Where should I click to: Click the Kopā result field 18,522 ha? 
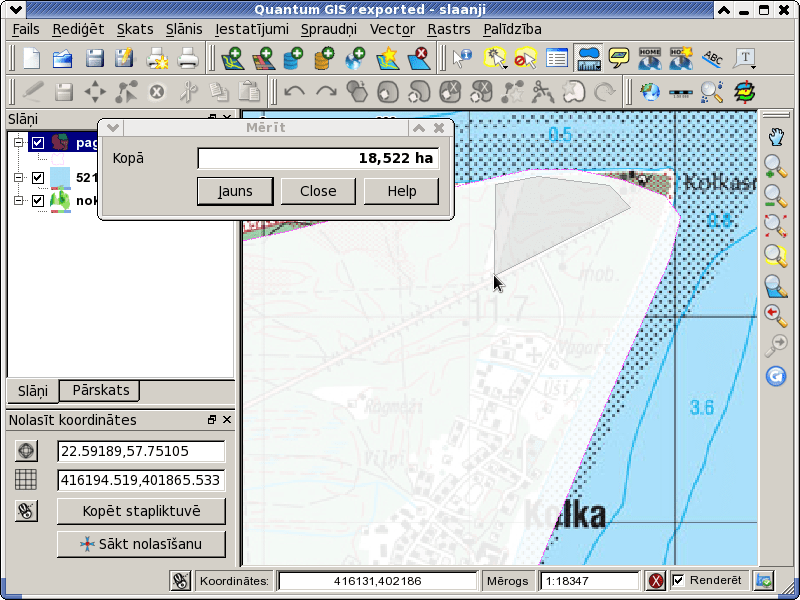coord(318,158)
